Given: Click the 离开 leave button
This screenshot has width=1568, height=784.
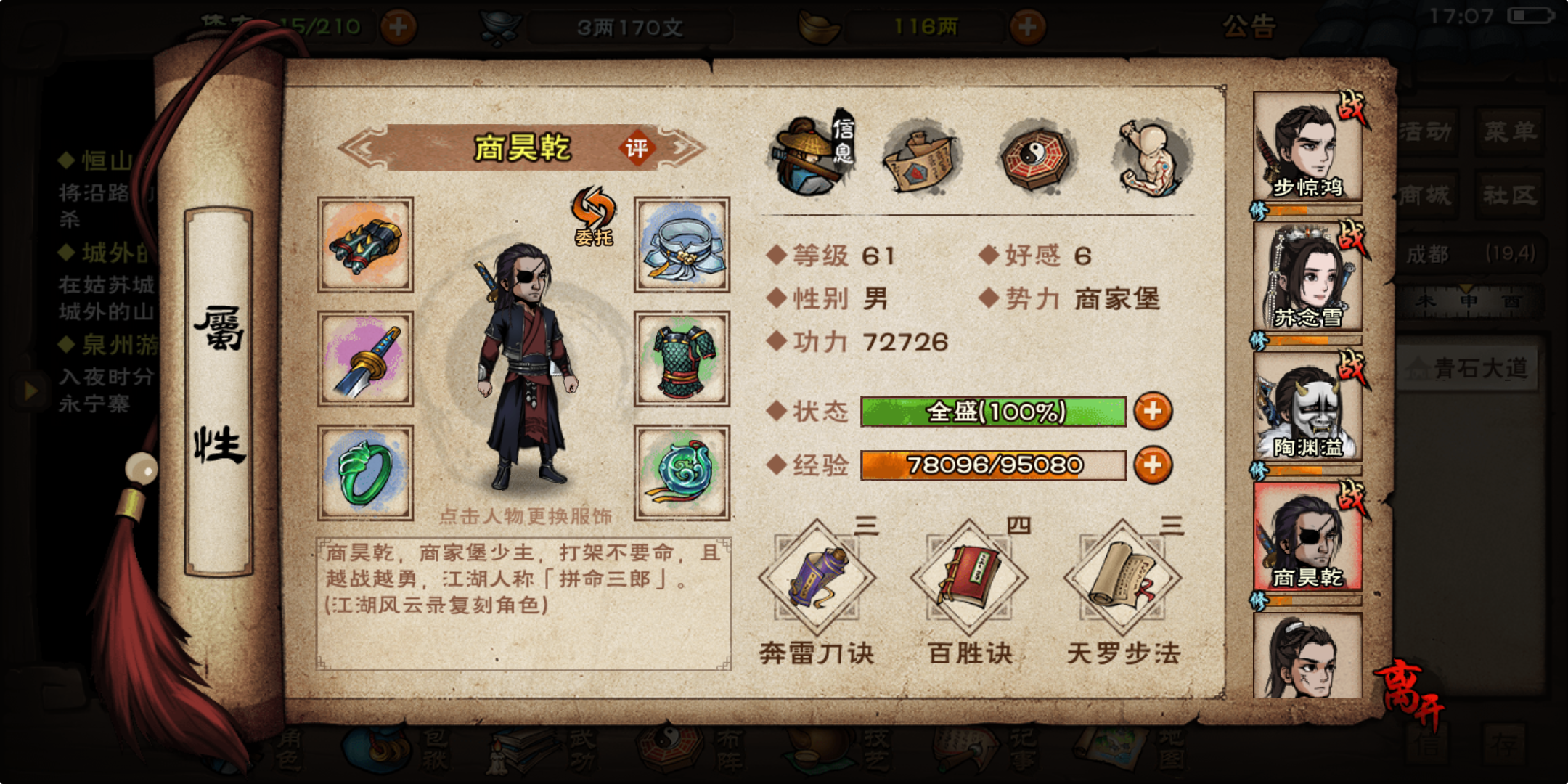Looking at the screenshot, I should 1408,693.
